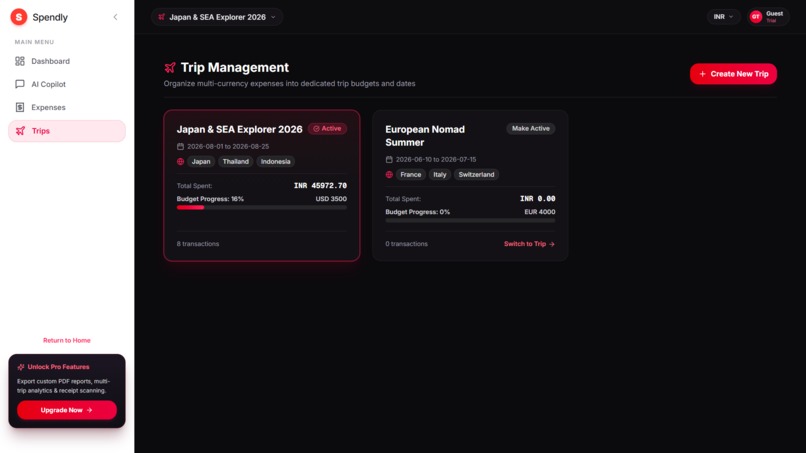Click the airplane icon in the trip selector
The width and height of the screenshot is (806, 453).
(x=161, y=17)
